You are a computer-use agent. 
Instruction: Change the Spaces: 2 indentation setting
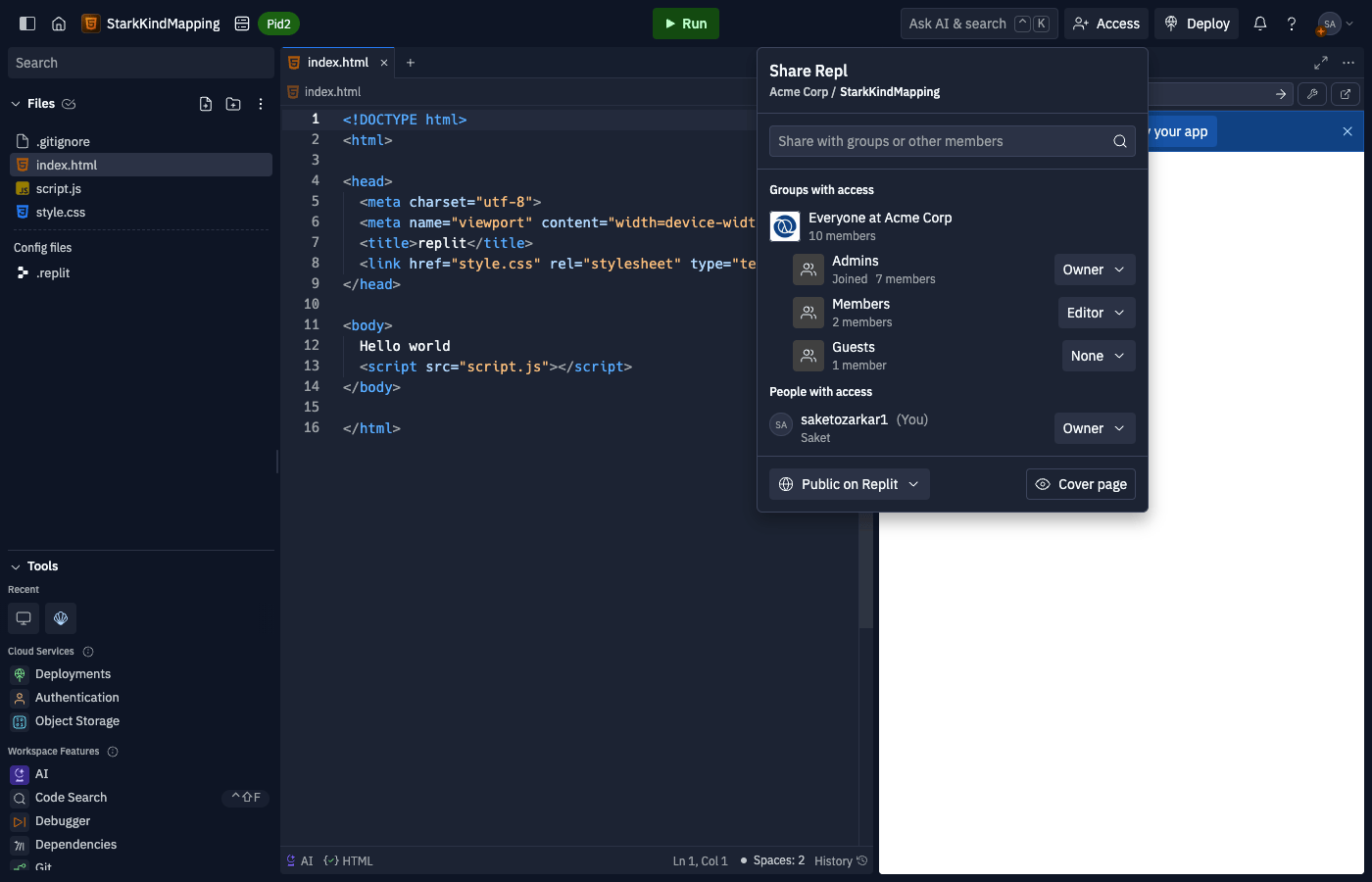click(x=772, y=860)
